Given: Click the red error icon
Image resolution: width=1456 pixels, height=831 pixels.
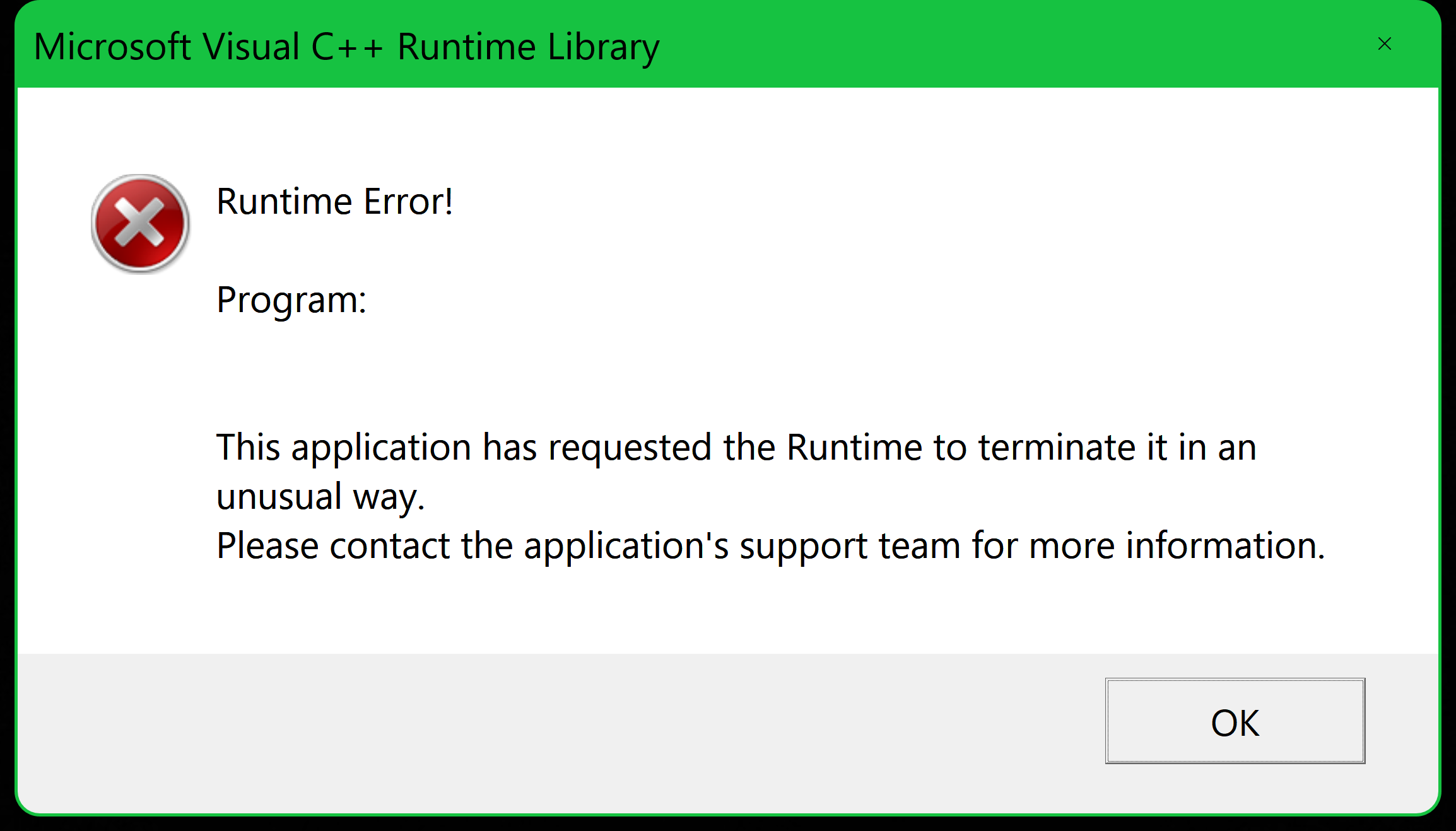Looking at the screenshot, I should click(140, 223).
